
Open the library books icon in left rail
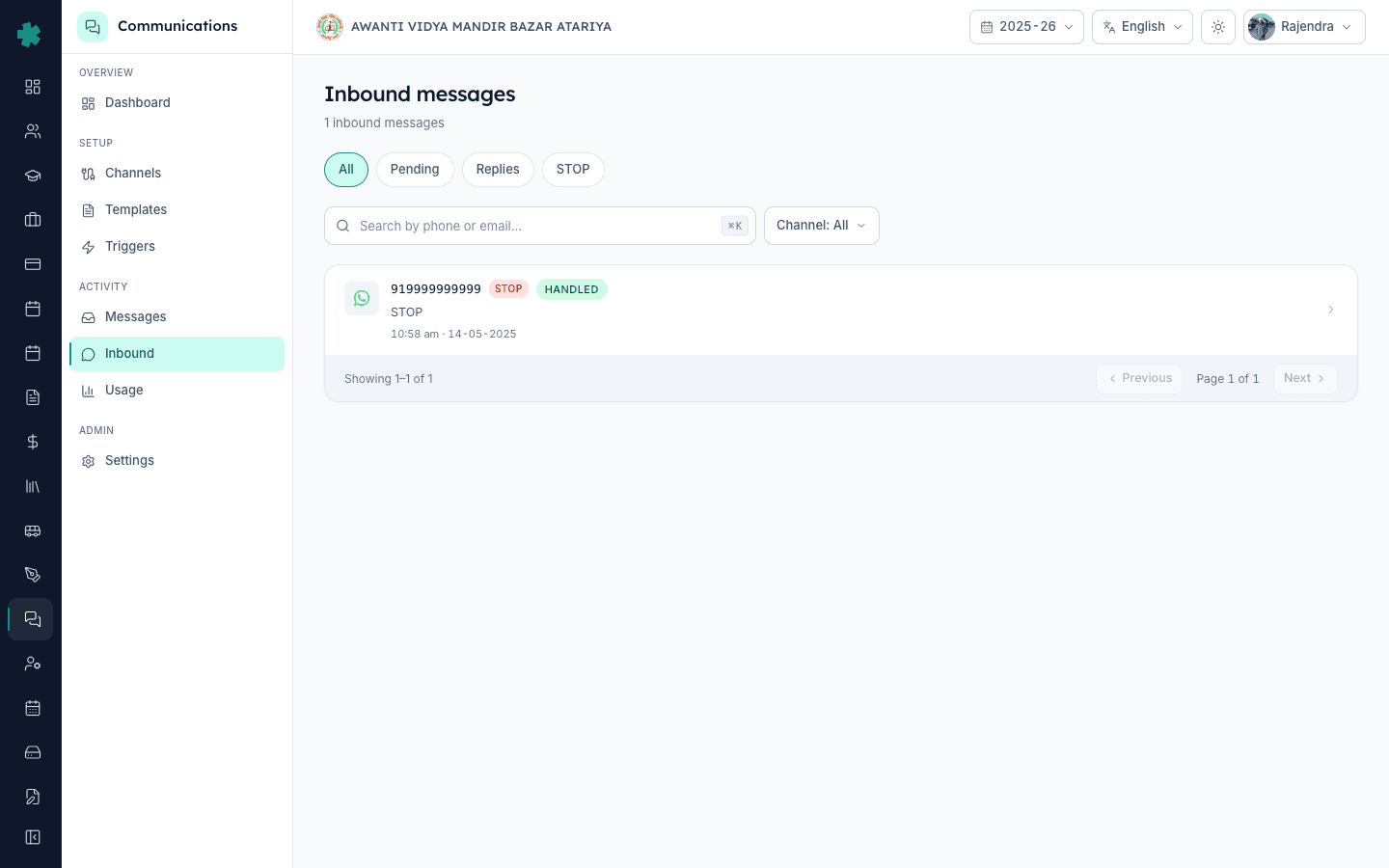33,486
